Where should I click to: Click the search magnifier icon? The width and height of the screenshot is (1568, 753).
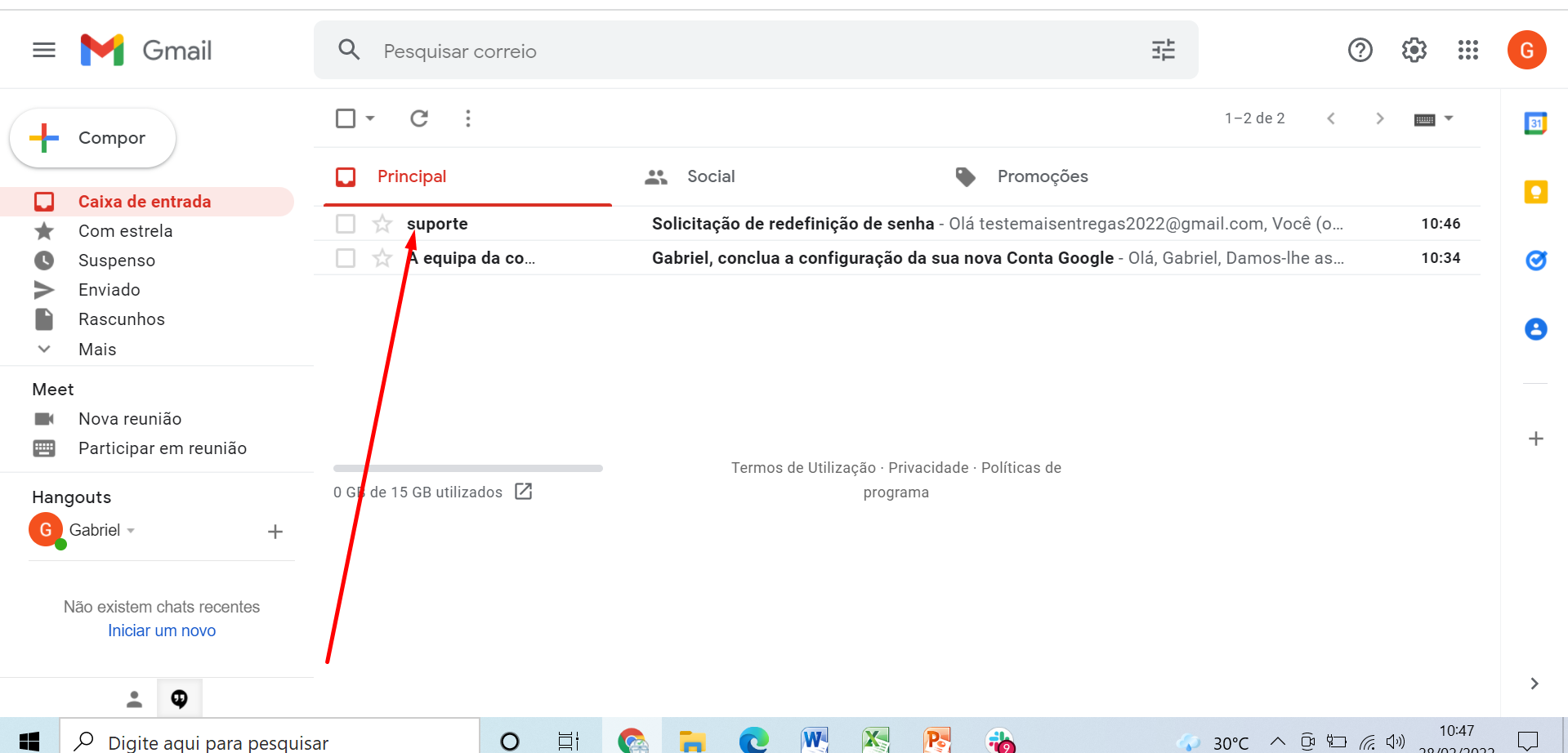pos(349,50)
